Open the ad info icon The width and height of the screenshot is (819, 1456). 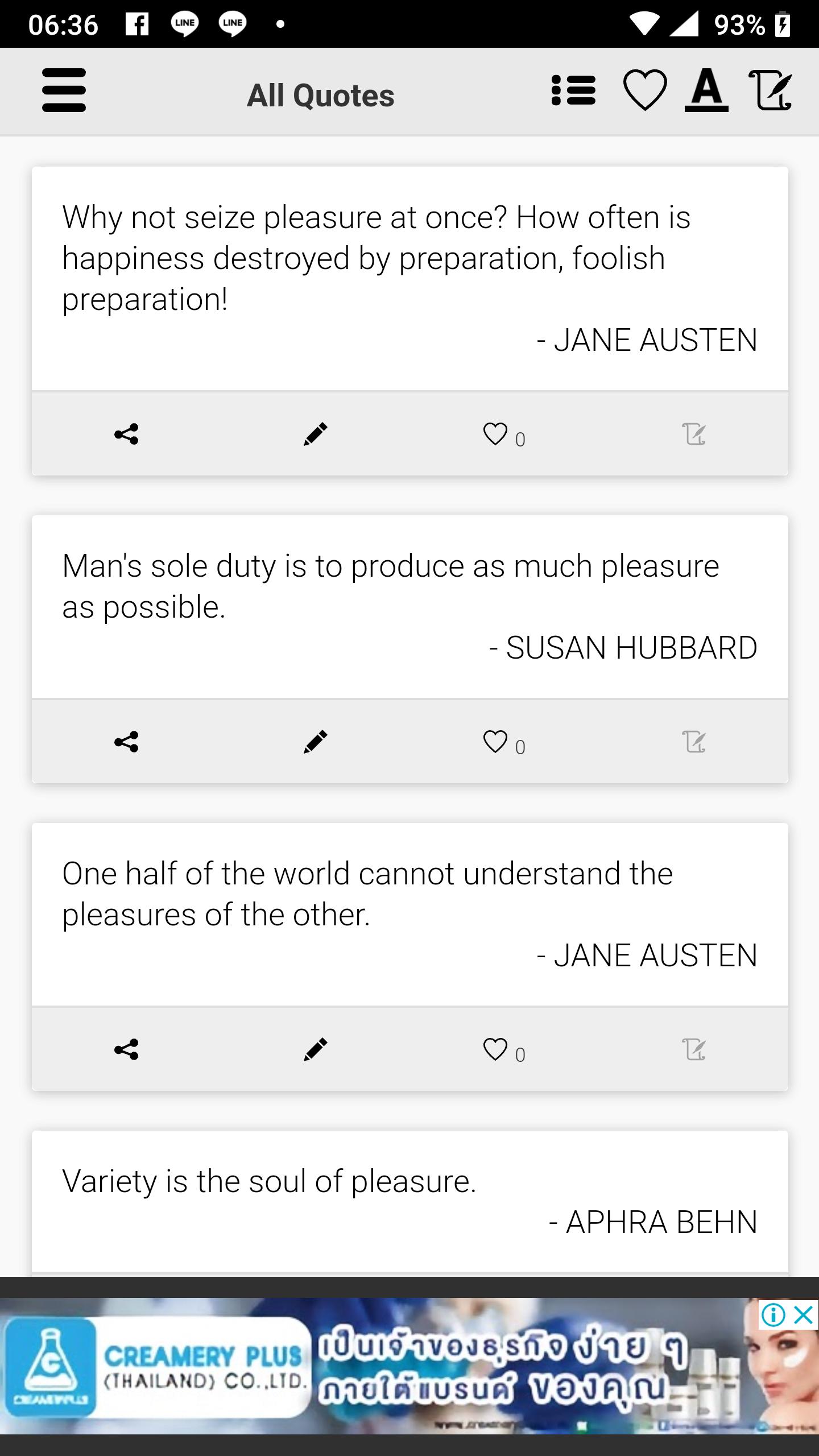pos(773,1314)
